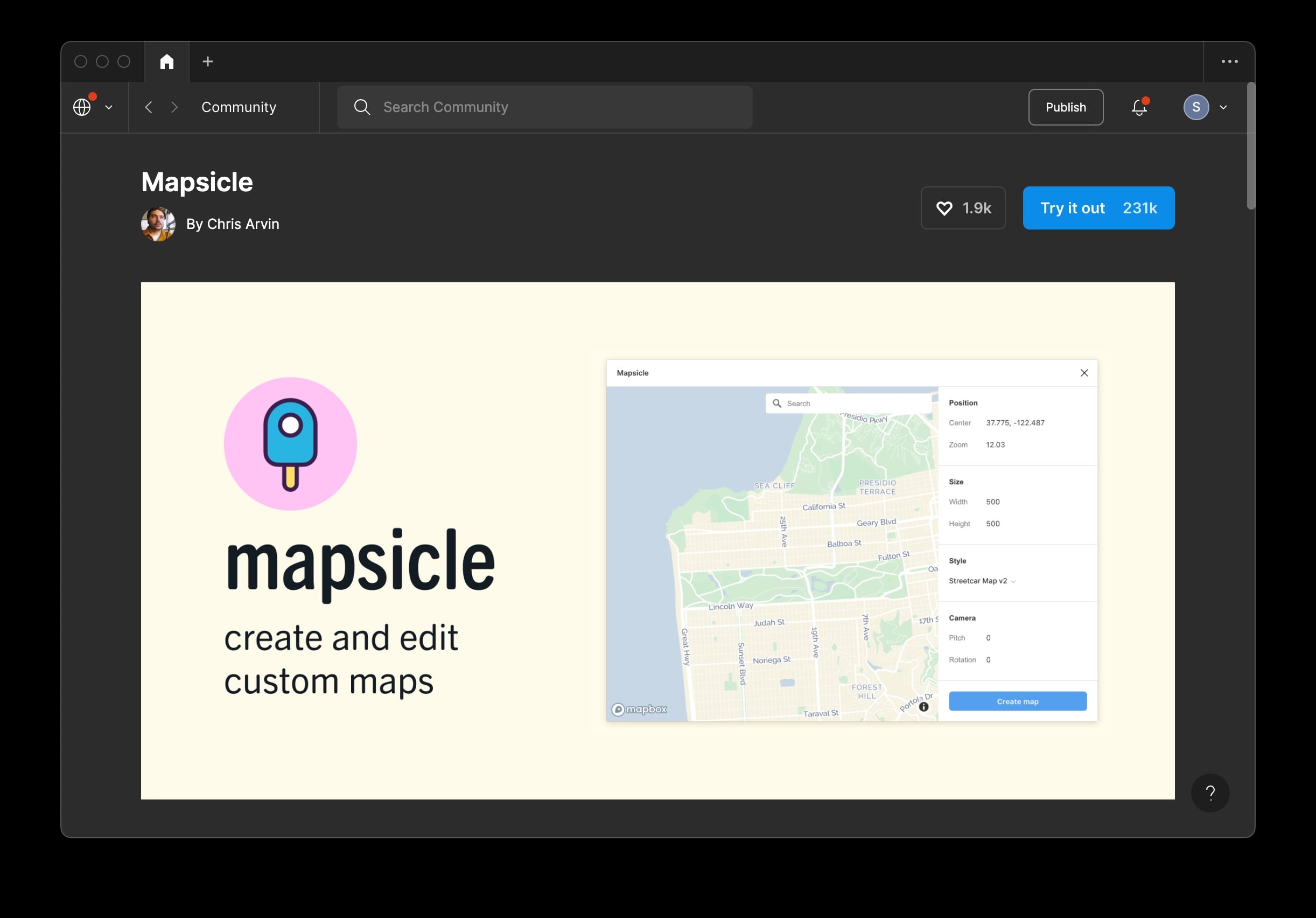Open the browser overflow menu
Screen dimensions: 1316x918
click(x=1229, y=61)
